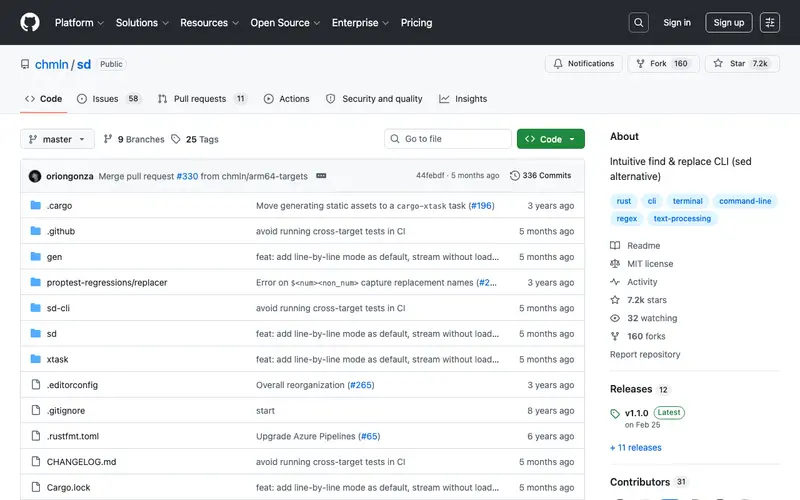
Task: Click the terminal topic tag
Action: pyautogui.click(x=687, y=201)
